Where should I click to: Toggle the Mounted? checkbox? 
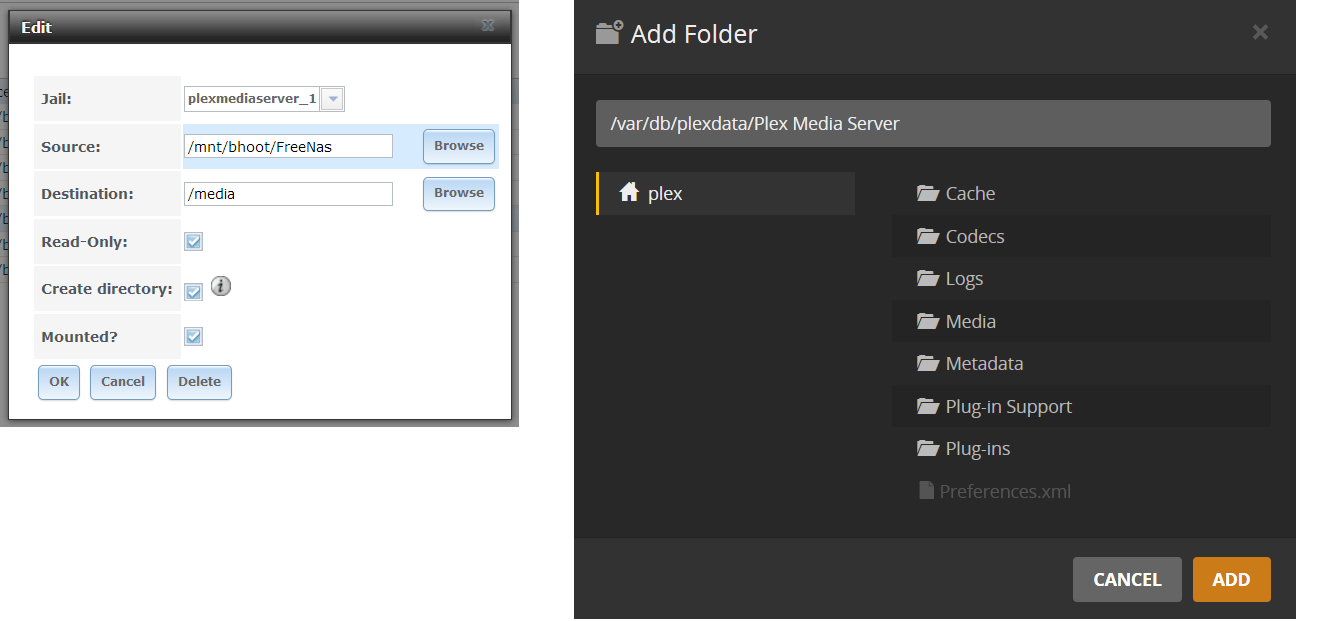tap(194, 337)
